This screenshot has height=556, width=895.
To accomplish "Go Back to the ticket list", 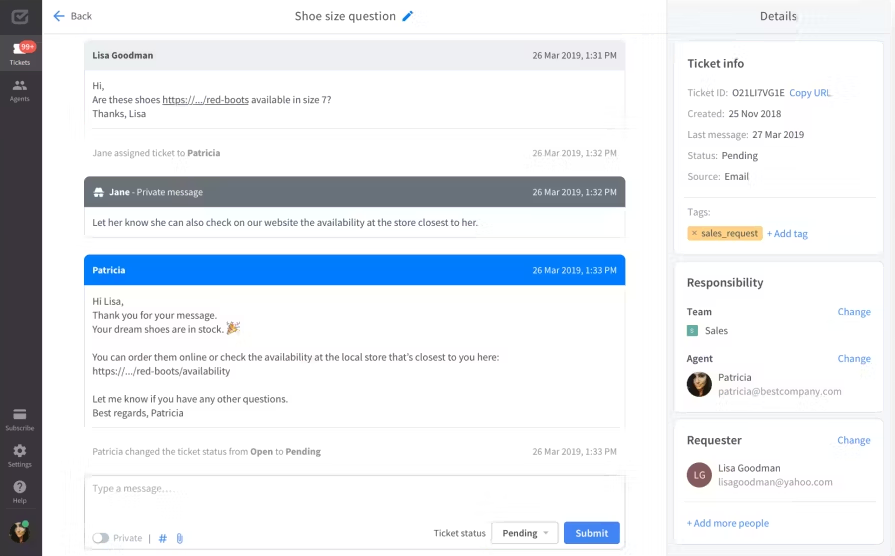I will [72, 16].
